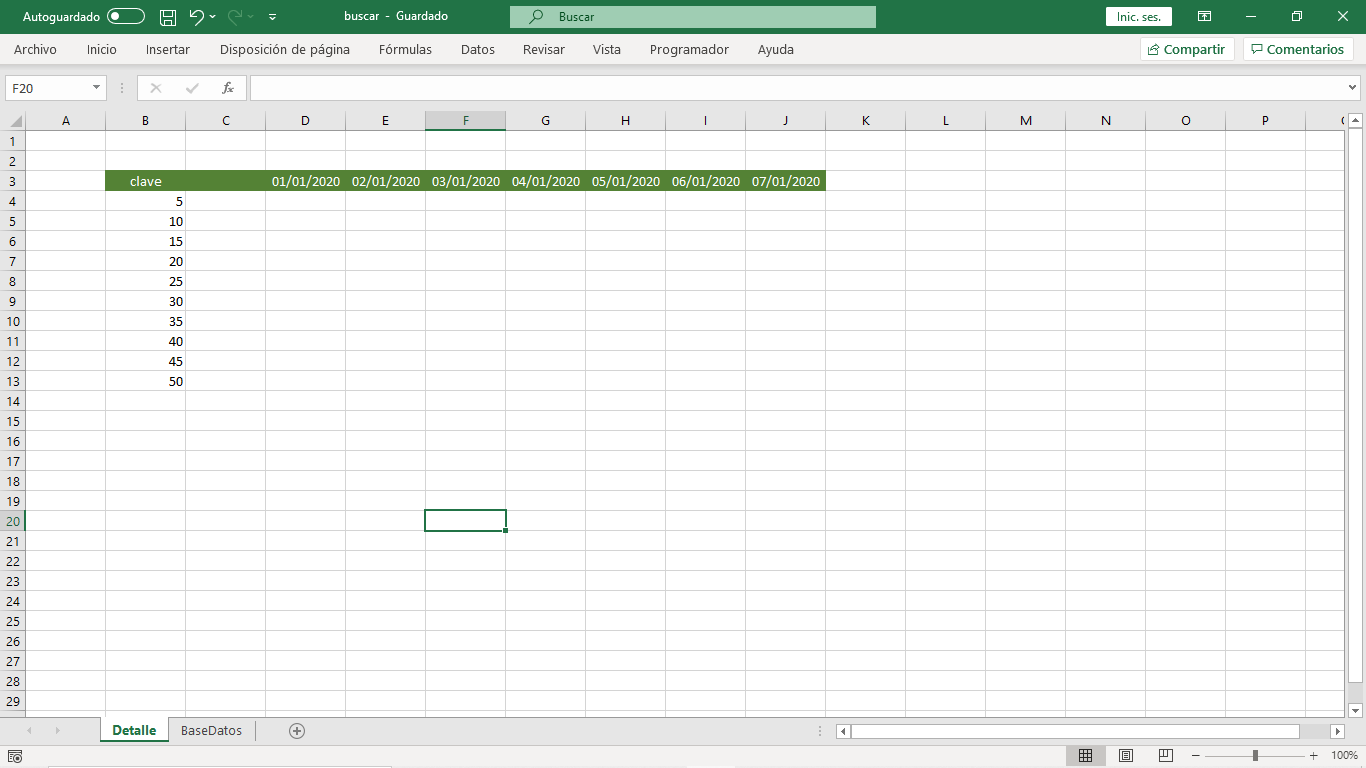The width and height of the screenshot is (1366, 768).
Task: Expand the formula bar with chevron
Action: (x=1353, y=88)
